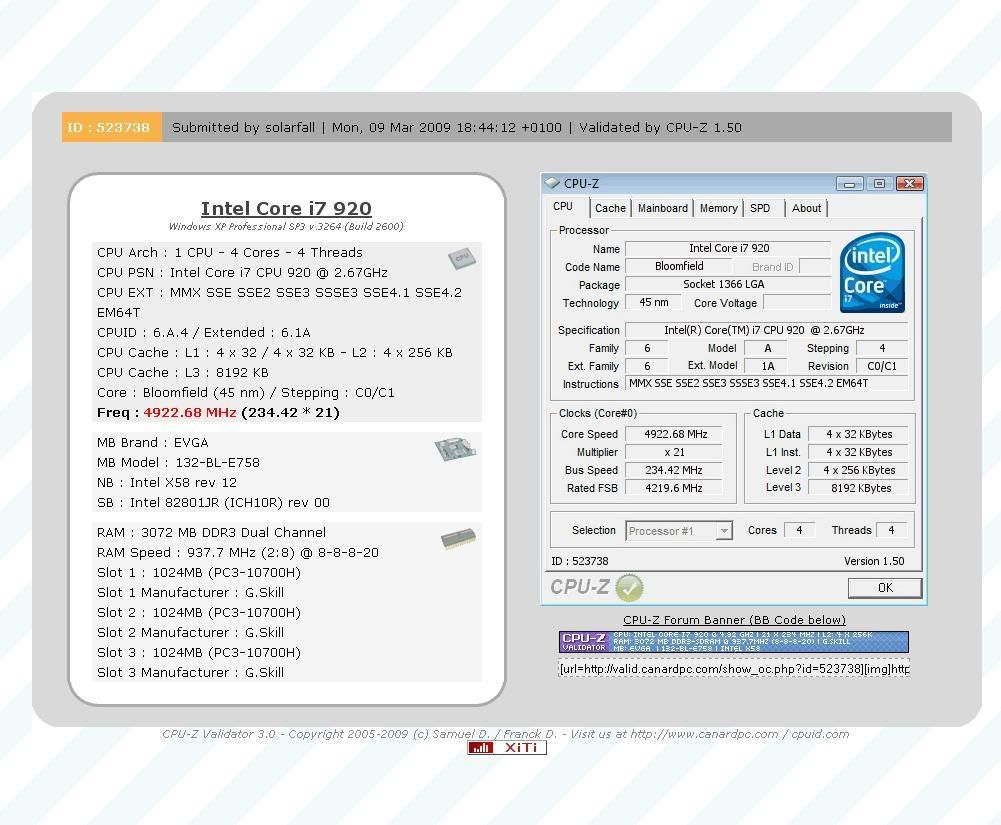
Task: Click the CPU-Z Validator banner image
Action: coord(734,642)
